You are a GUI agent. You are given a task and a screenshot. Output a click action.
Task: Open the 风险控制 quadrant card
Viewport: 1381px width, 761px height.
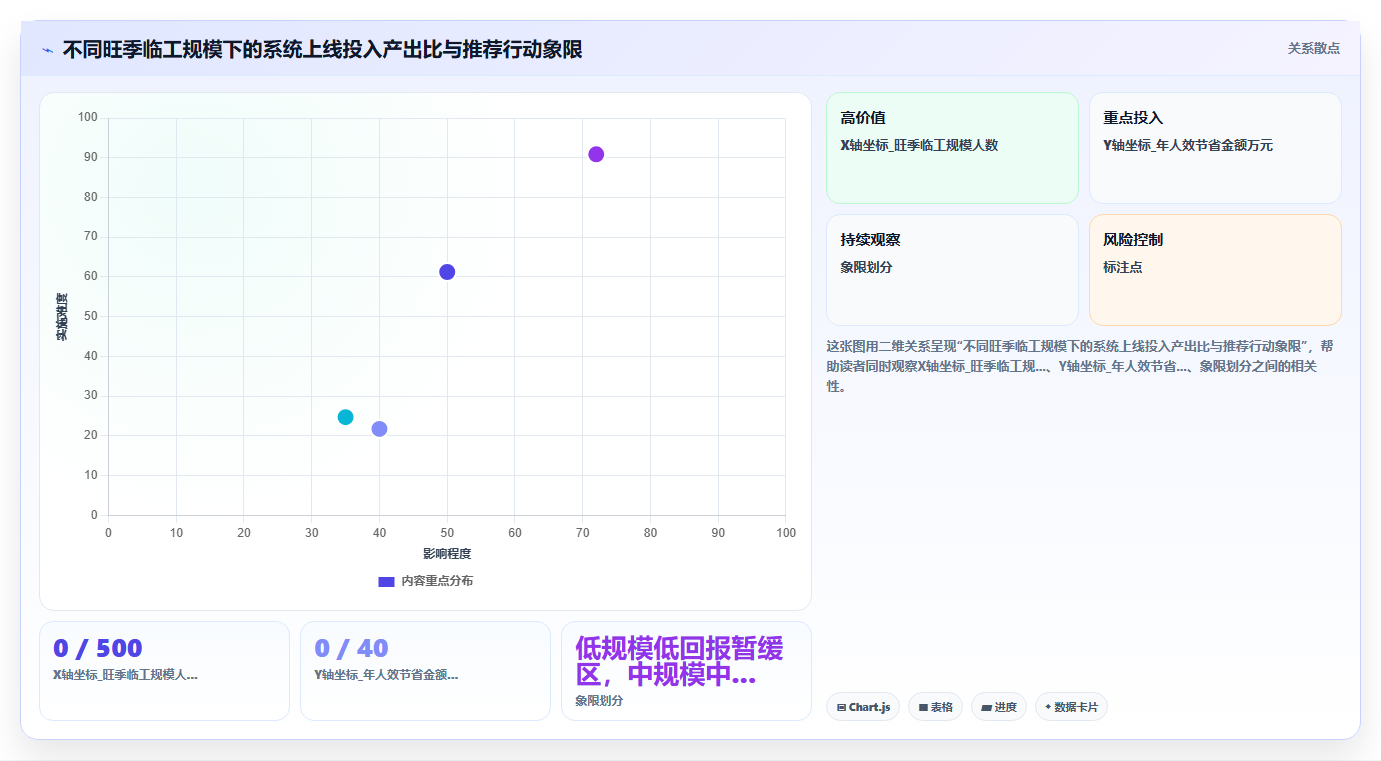pyautogui.click(x=1215, y=270)
